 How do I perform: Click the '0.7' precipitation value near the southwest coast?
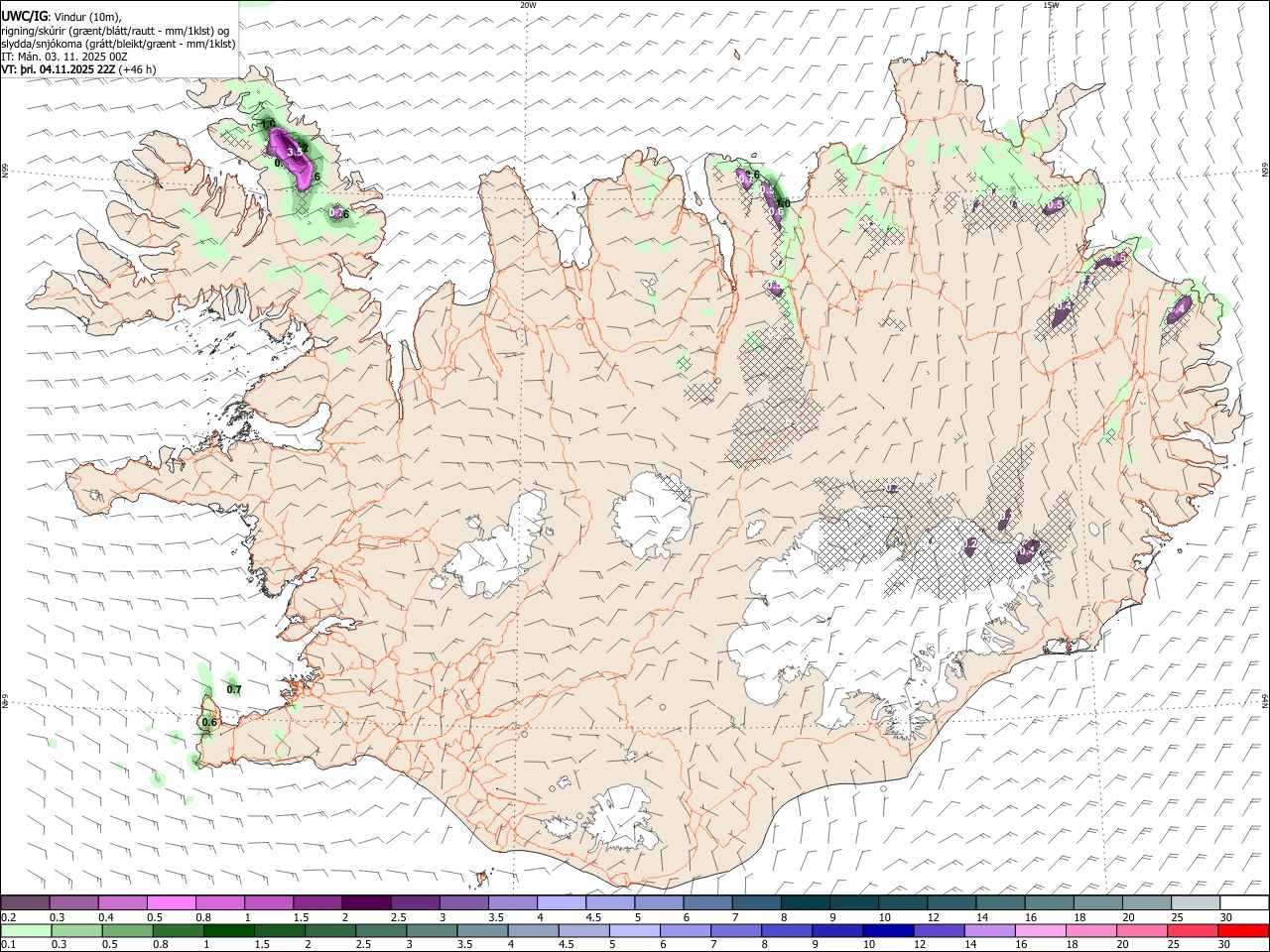[x=234, y=689]
